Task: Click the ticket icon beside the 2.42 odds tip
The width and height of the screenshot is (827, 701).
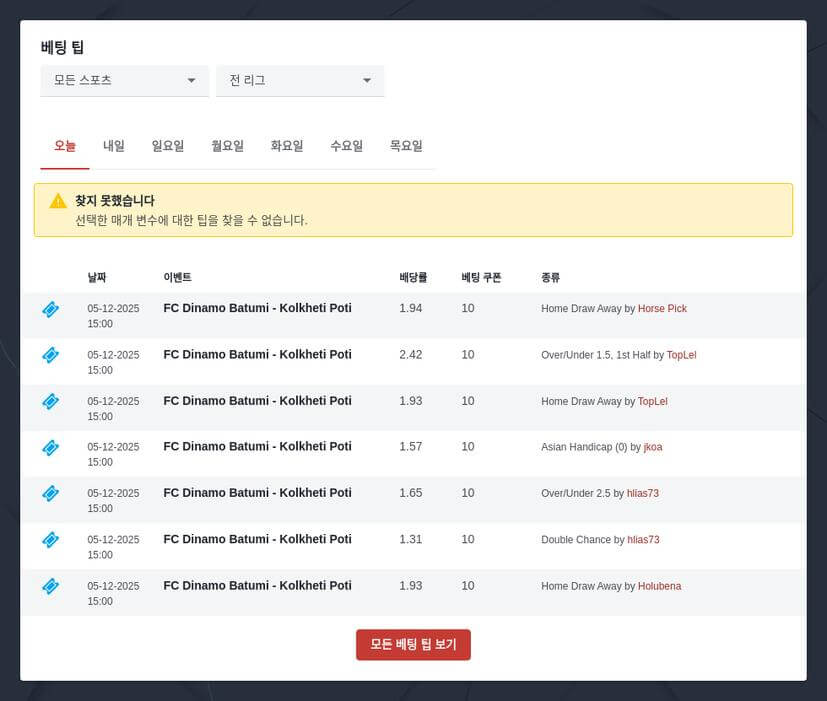Action: tap(50, 355)
